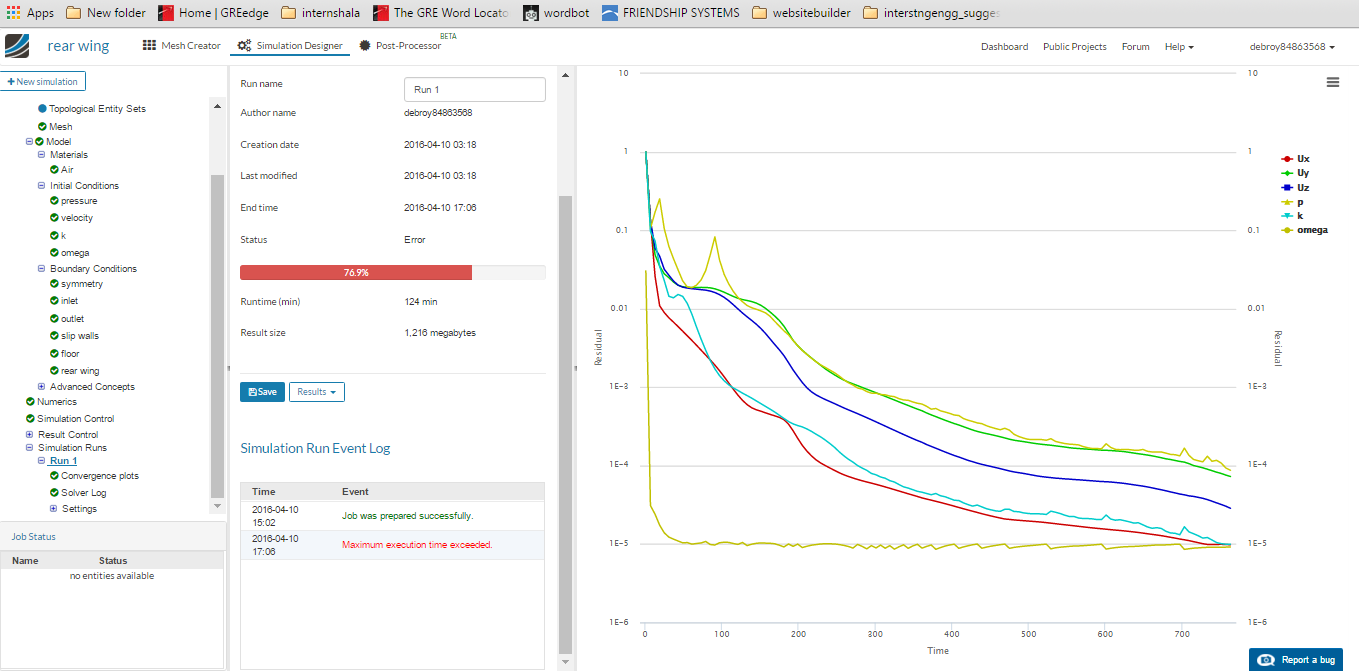The height and width of the screenshot is (671, 1359).
Task: Open the Results dropdown button
Action: tap(316, 392)
